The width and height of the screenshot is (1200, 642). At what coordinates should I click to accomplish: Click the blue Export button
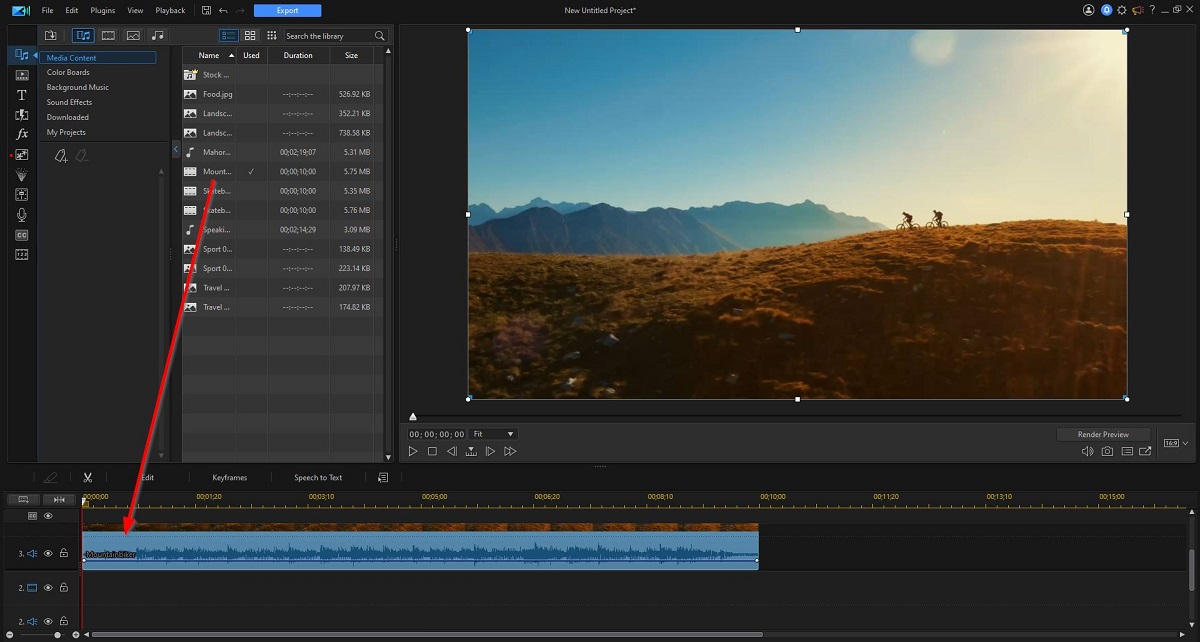(287, 11)
